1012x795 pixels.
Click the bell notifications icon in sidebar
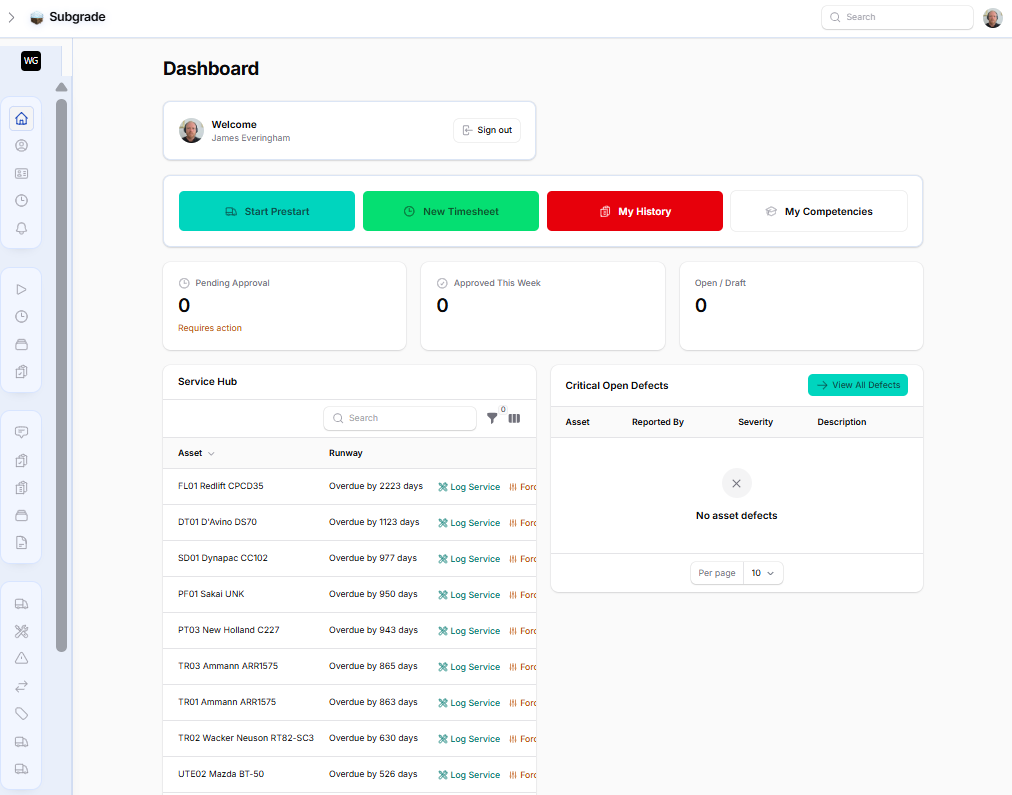21,229
